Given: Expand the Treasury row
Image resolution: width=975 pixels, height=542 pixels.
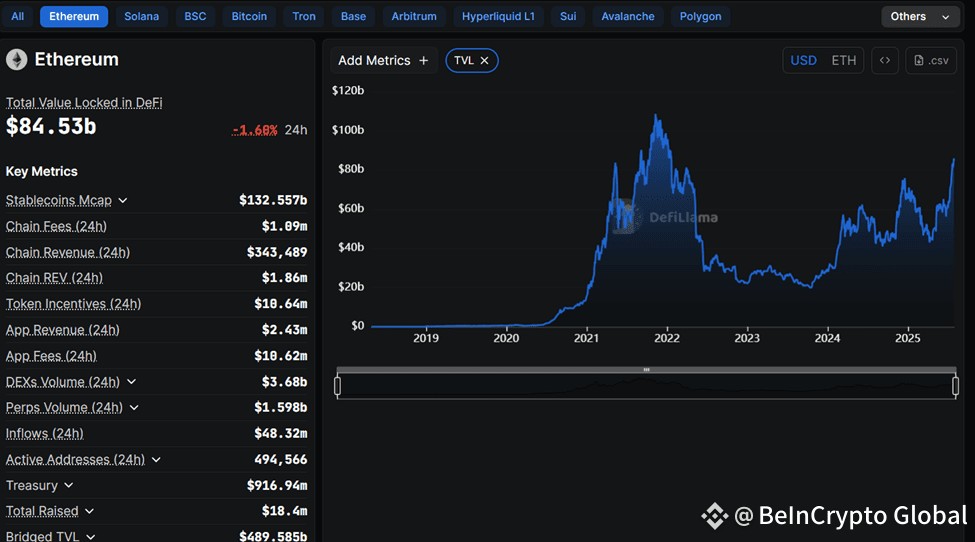Looking at the screenshot, I should [x=68, y=485].
